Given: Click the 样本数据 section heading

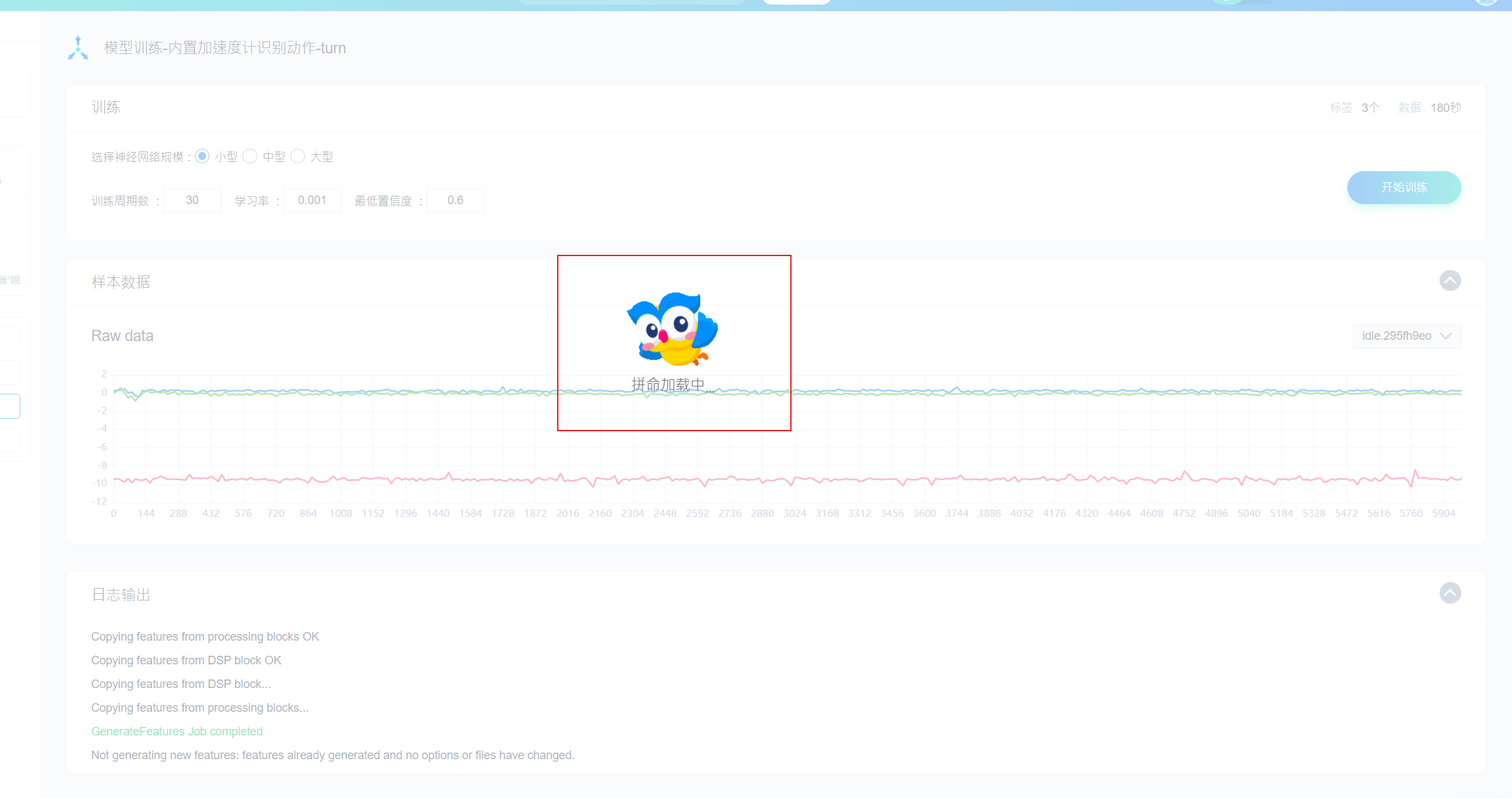Looking at the screenshot, I should tap(121, 282).
